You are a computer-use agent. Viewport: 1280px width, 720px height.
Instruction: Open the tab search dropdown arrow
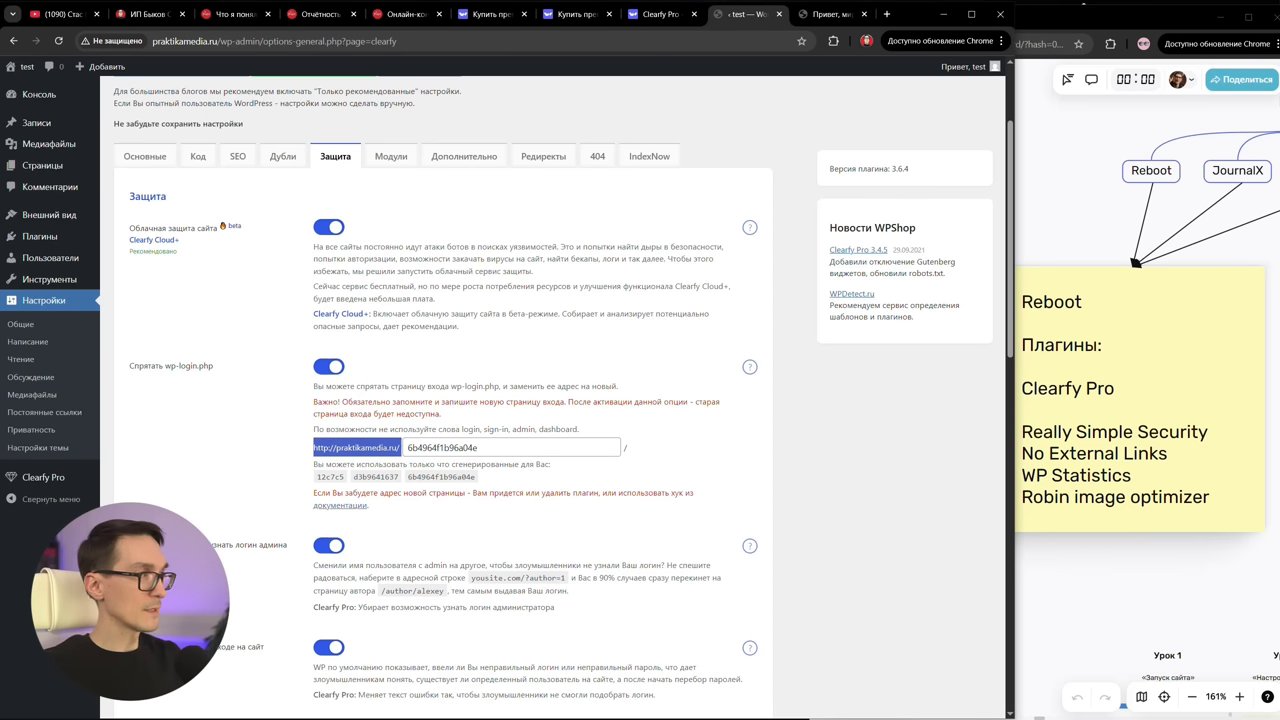[x=13, y=14]
